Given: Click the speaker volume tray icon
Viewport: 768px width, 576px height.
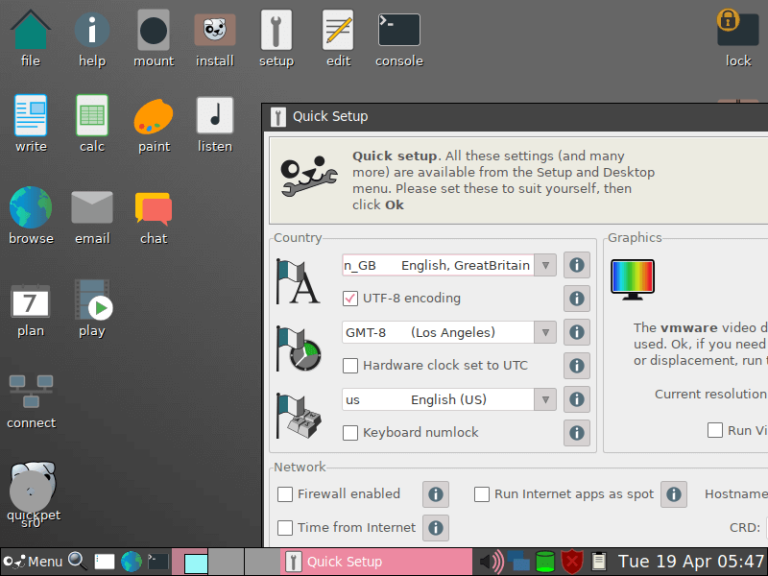Looking at the screenshot, I should 491,561.
